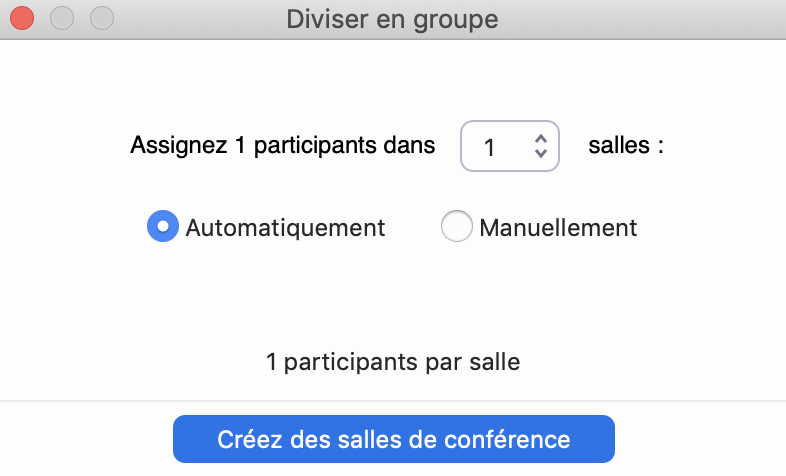This screenshot has height=476, width=786.
Task: Increase room count with the up arrow
Action: coord(541,139)
